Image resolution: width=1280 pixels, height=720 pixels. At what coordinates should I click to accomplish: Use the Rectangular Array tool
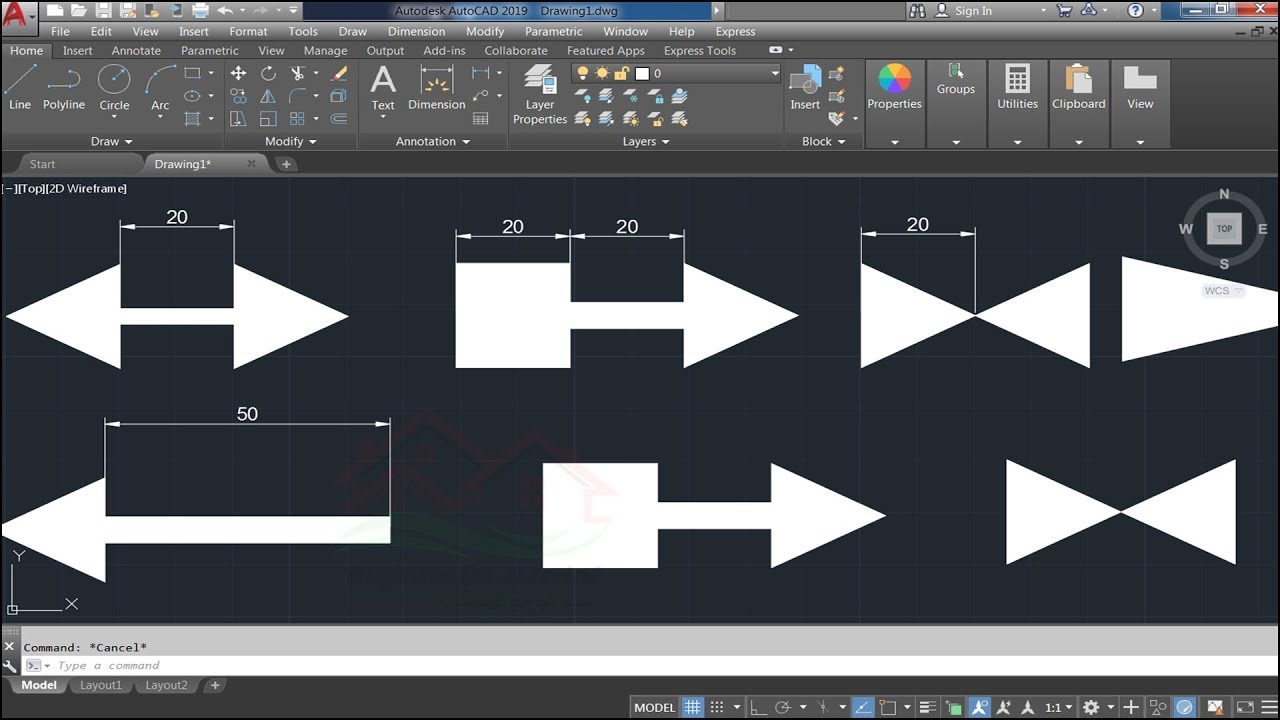(298, 119)
